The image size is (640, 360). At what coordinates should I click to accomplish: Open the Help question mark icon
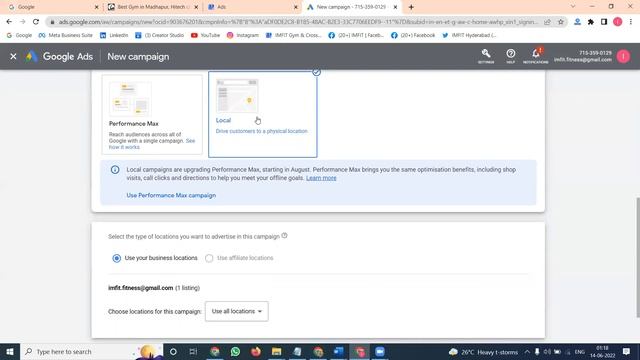point(510,56)
